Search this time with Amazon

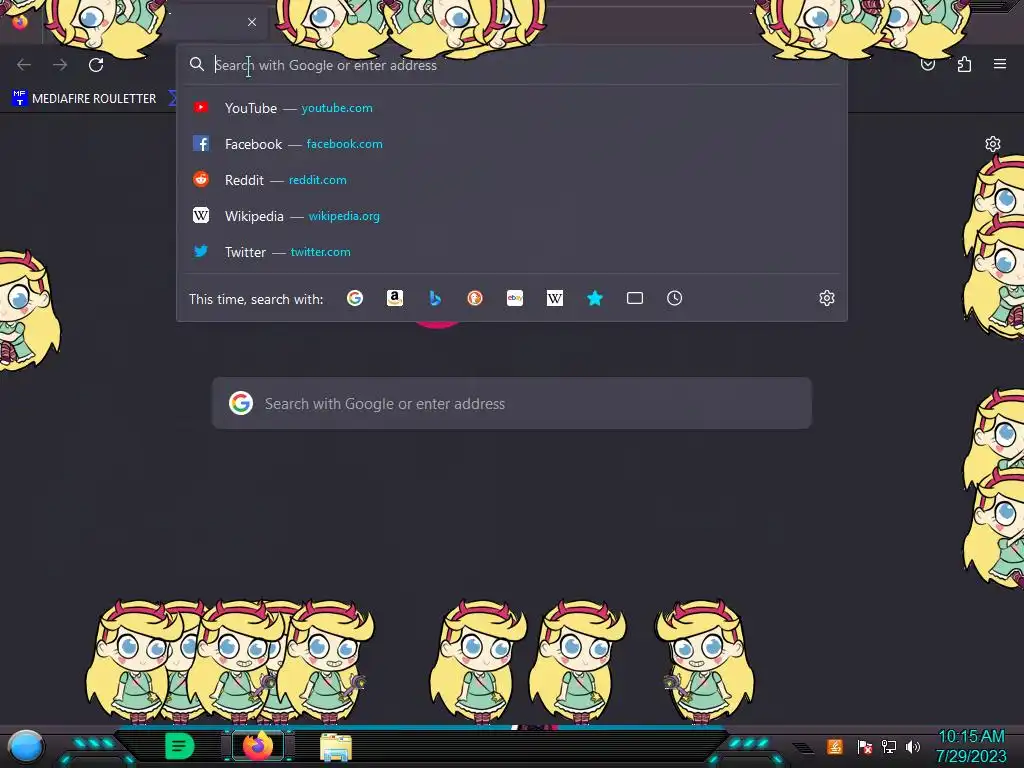pos(394,298)
